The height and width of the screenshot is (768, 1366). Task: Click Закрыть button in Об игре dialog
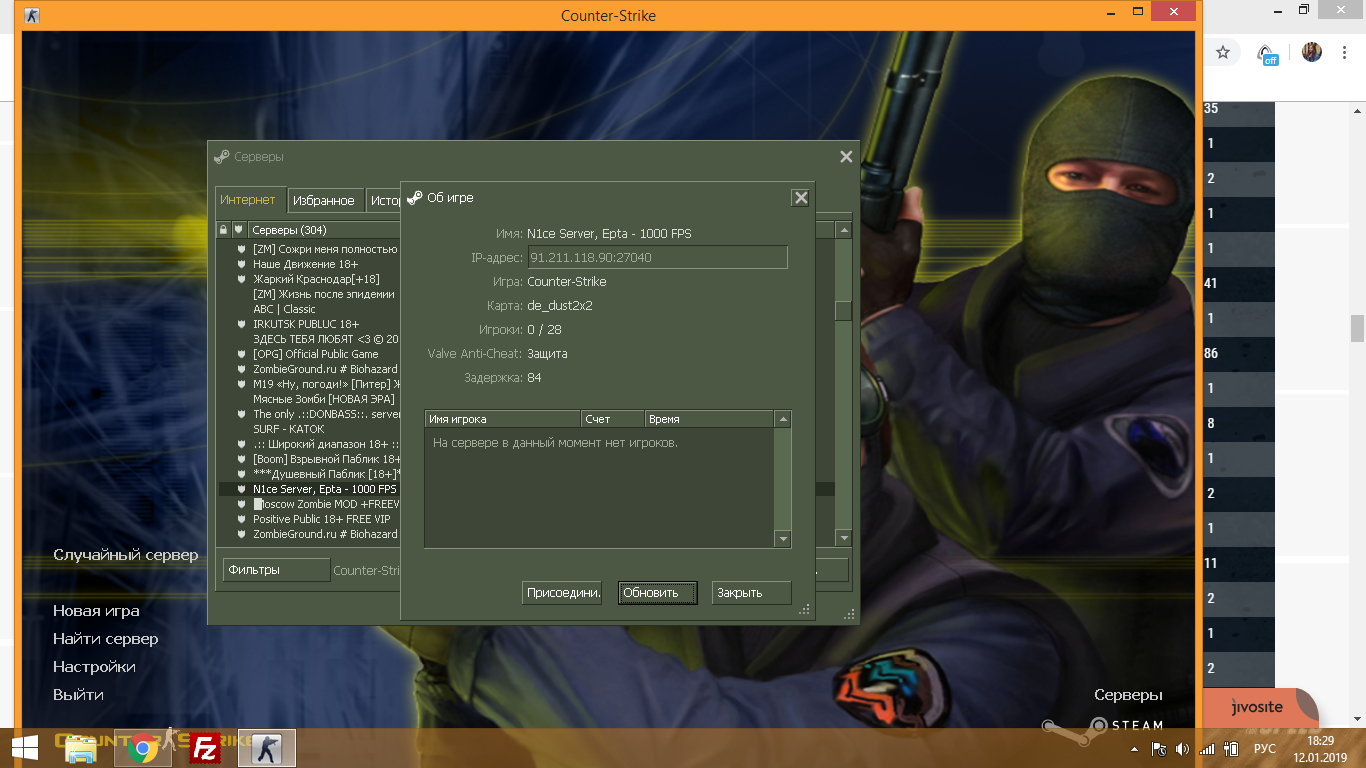(751, 593)
